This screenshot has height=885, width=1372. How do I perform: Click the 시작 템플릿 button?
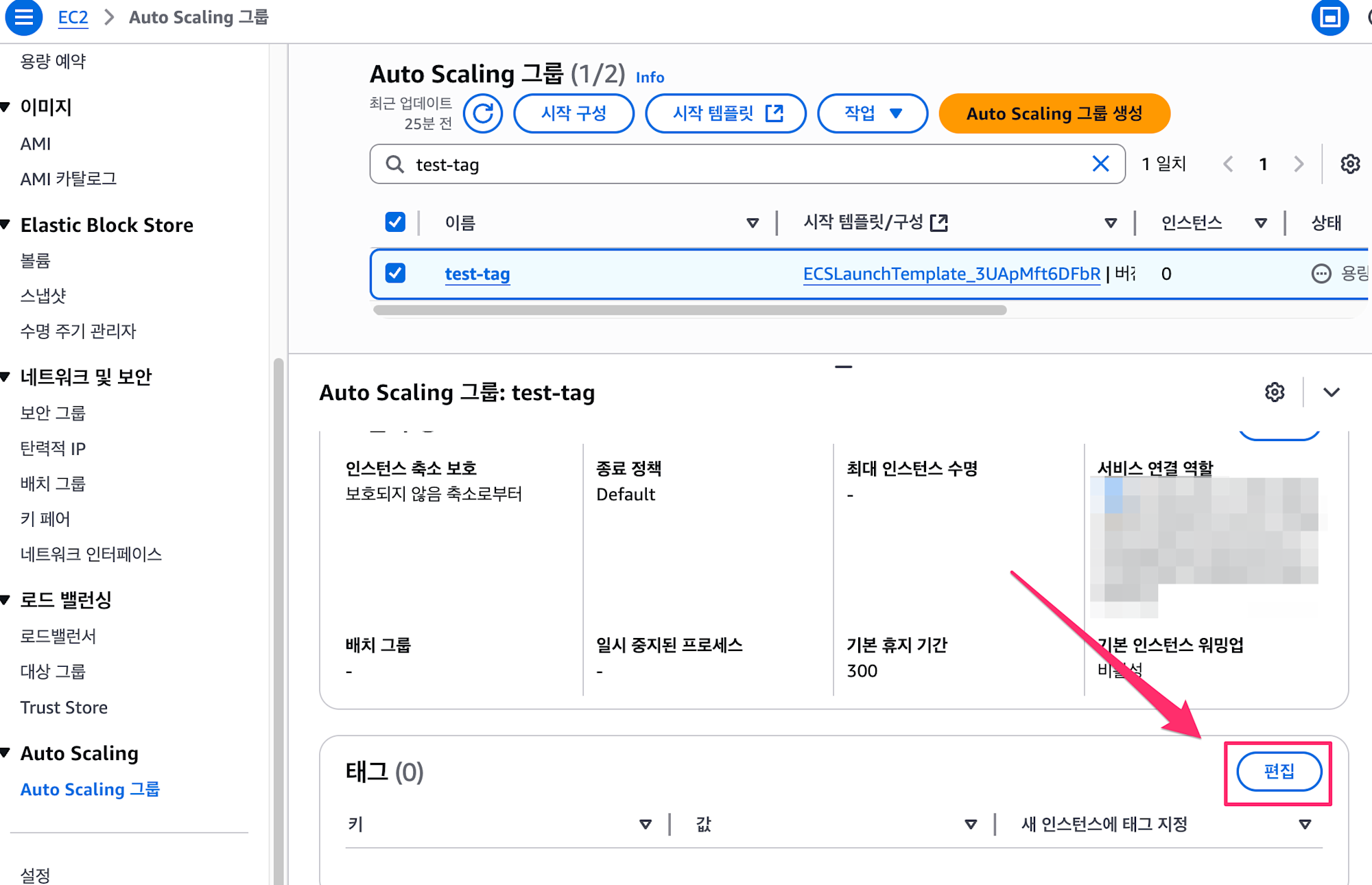(x=726, y=113)
